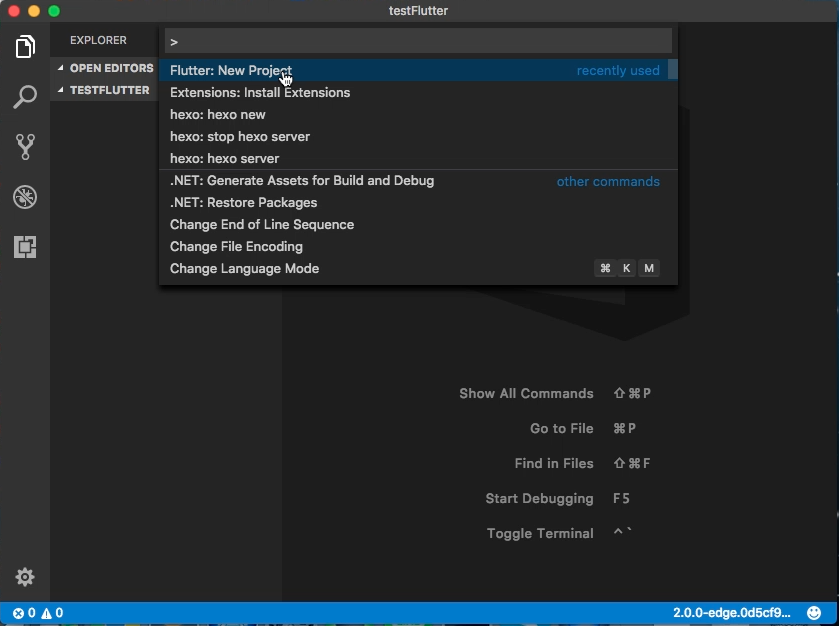Click the Go to File hint

[x=561, y=428]
